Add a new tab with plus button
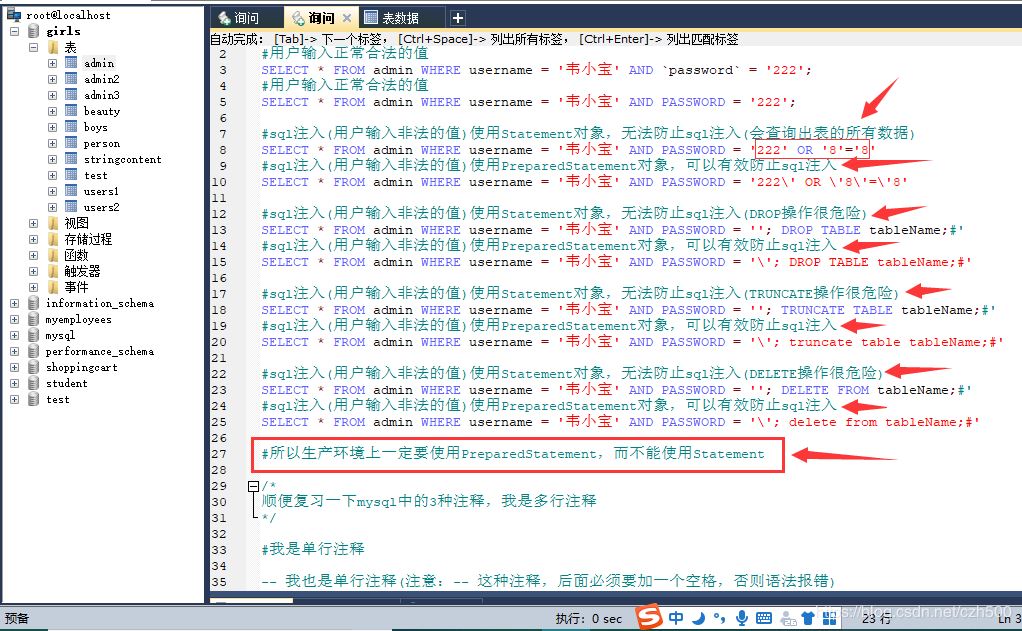The height and width of the screenshot is (631, 1022). (x=458, y=18)
